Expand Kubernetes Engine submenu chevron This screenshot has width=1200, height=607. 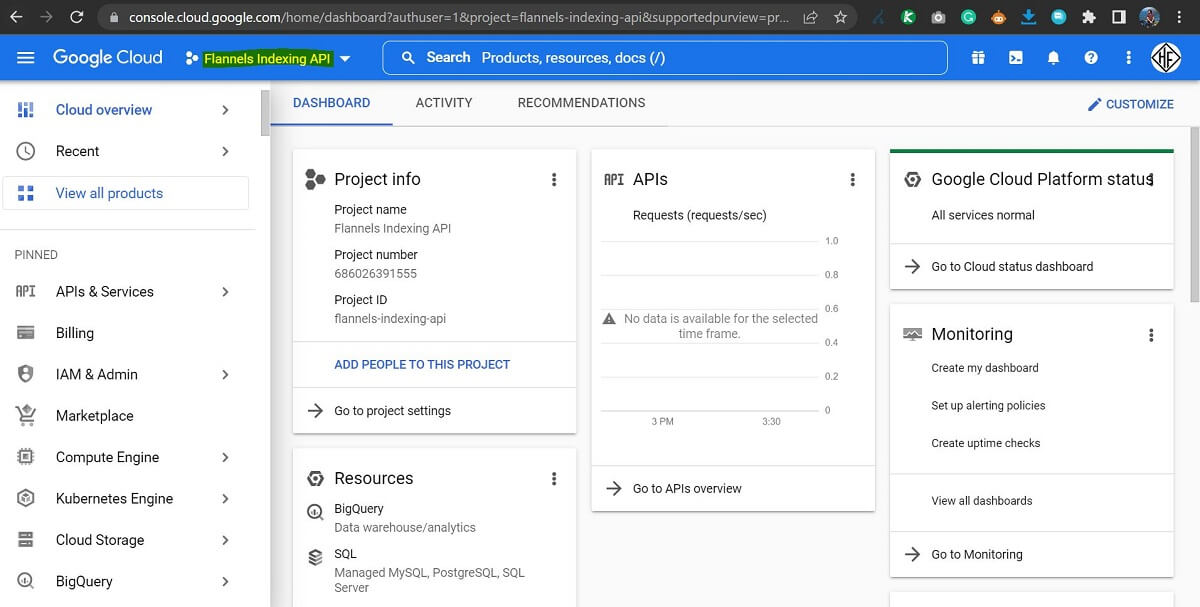tap(225, 499)
